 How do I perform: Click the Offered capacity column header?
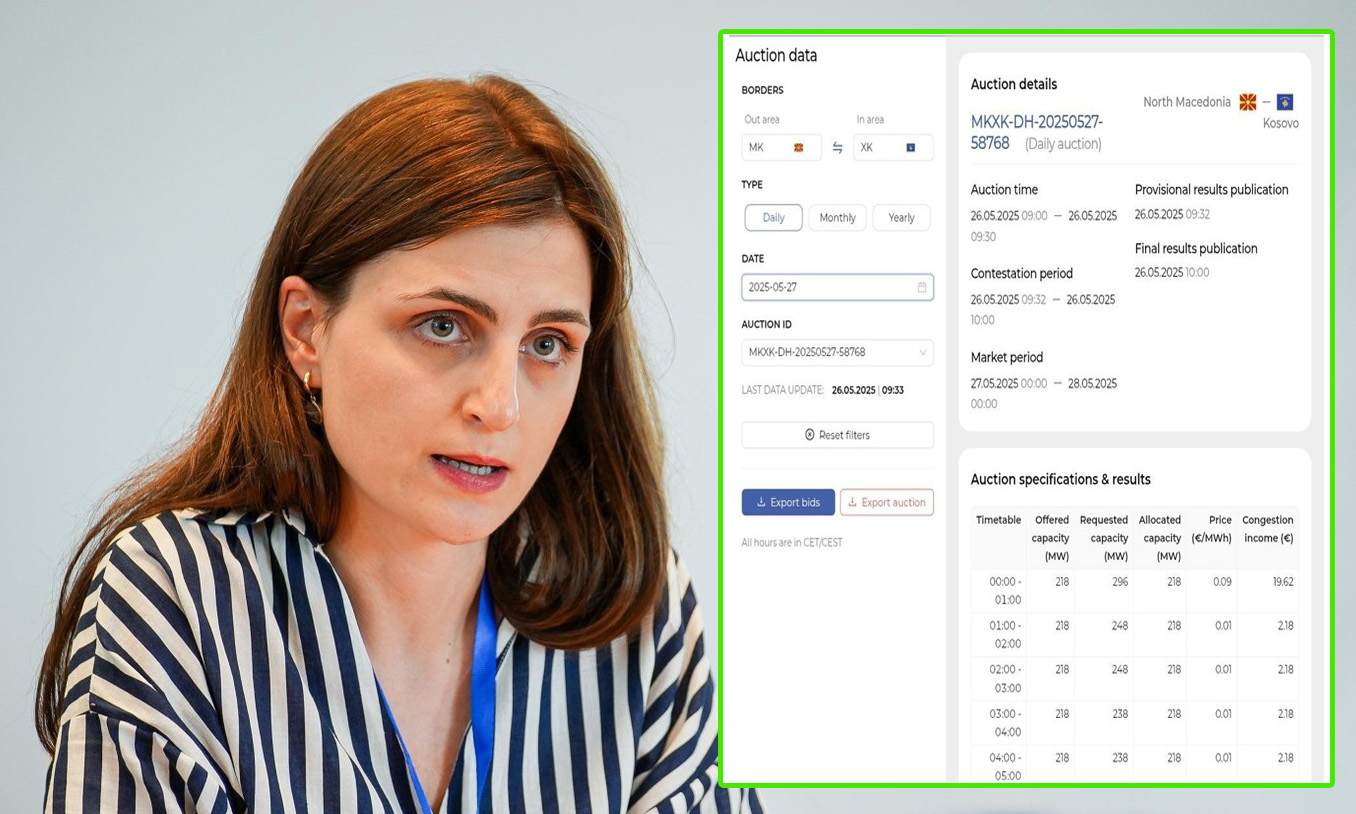(x=1050, y=538)
